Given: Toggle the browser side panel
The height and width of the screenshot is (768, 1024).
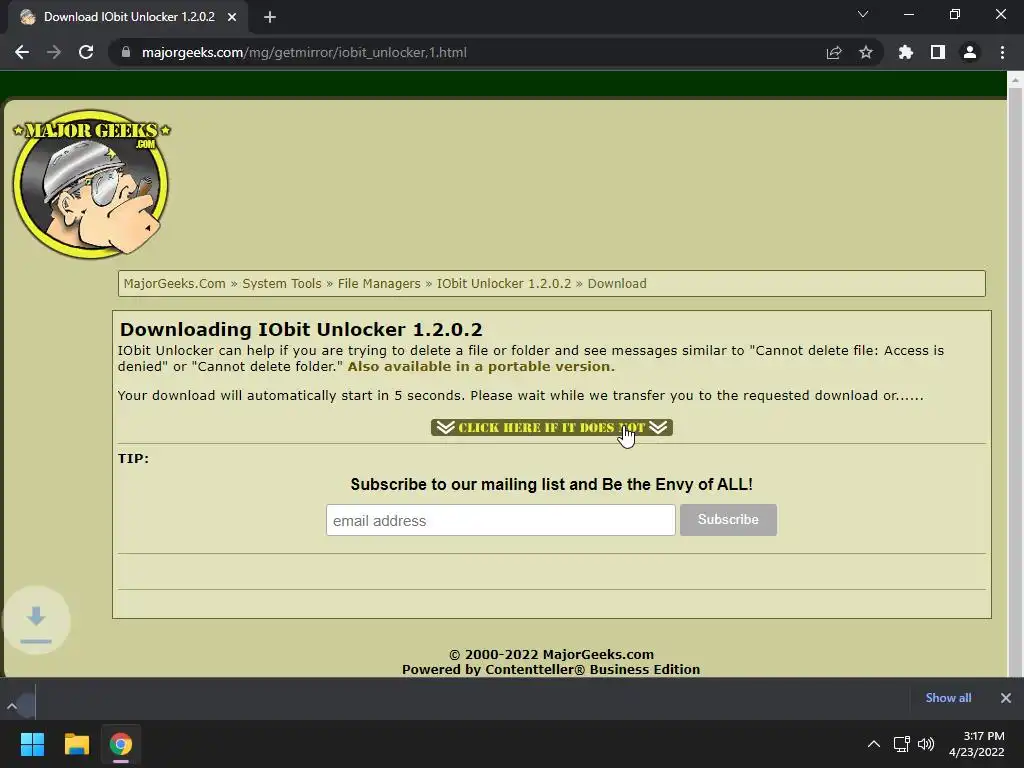Looking at the screenshot, I should 938,52.
